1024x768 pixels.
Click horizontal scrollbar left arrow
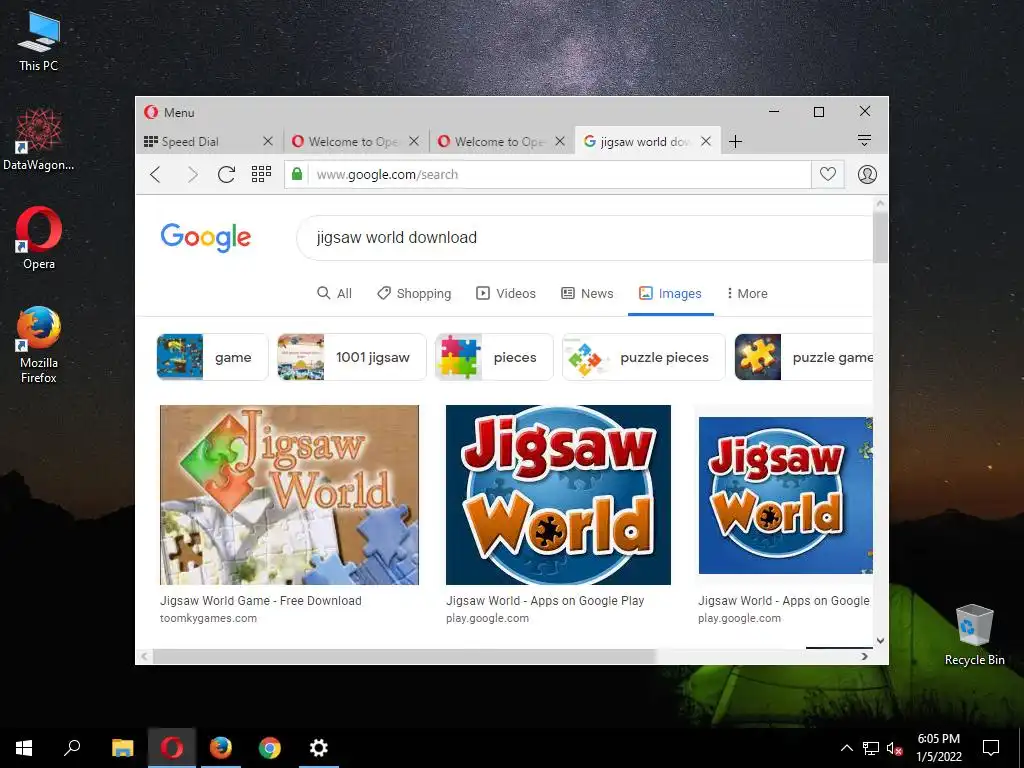pos(144,656)
